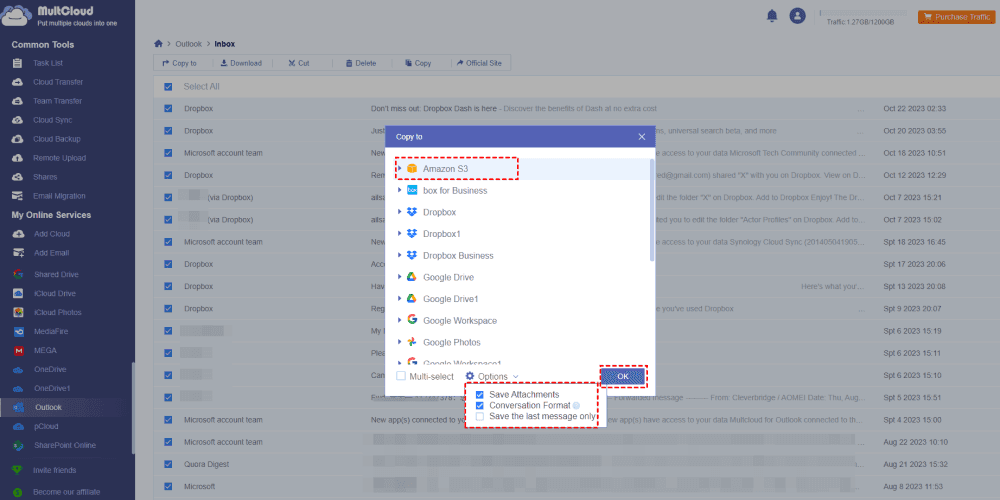Expand the Amazon S3 tree node
This screenshot has width=1000, height=500.
[x=399, y=168]
